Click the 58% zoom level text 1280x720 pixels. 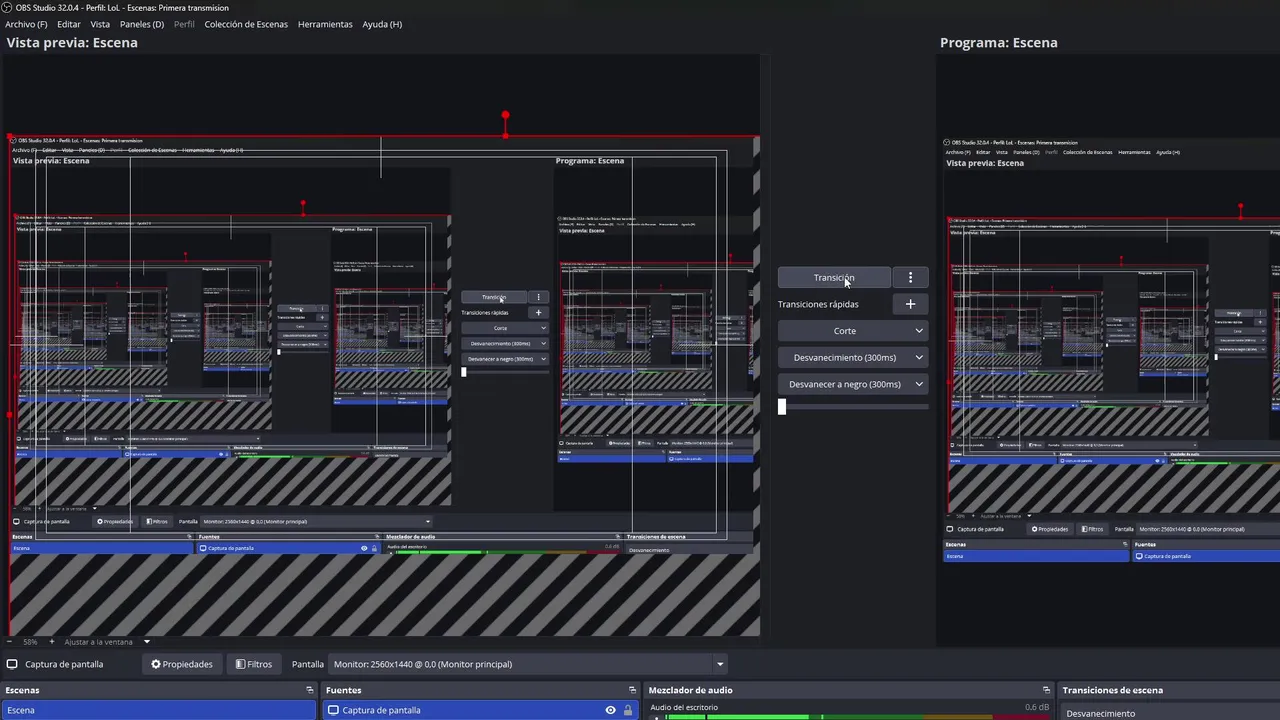click(x=30, y=642)
